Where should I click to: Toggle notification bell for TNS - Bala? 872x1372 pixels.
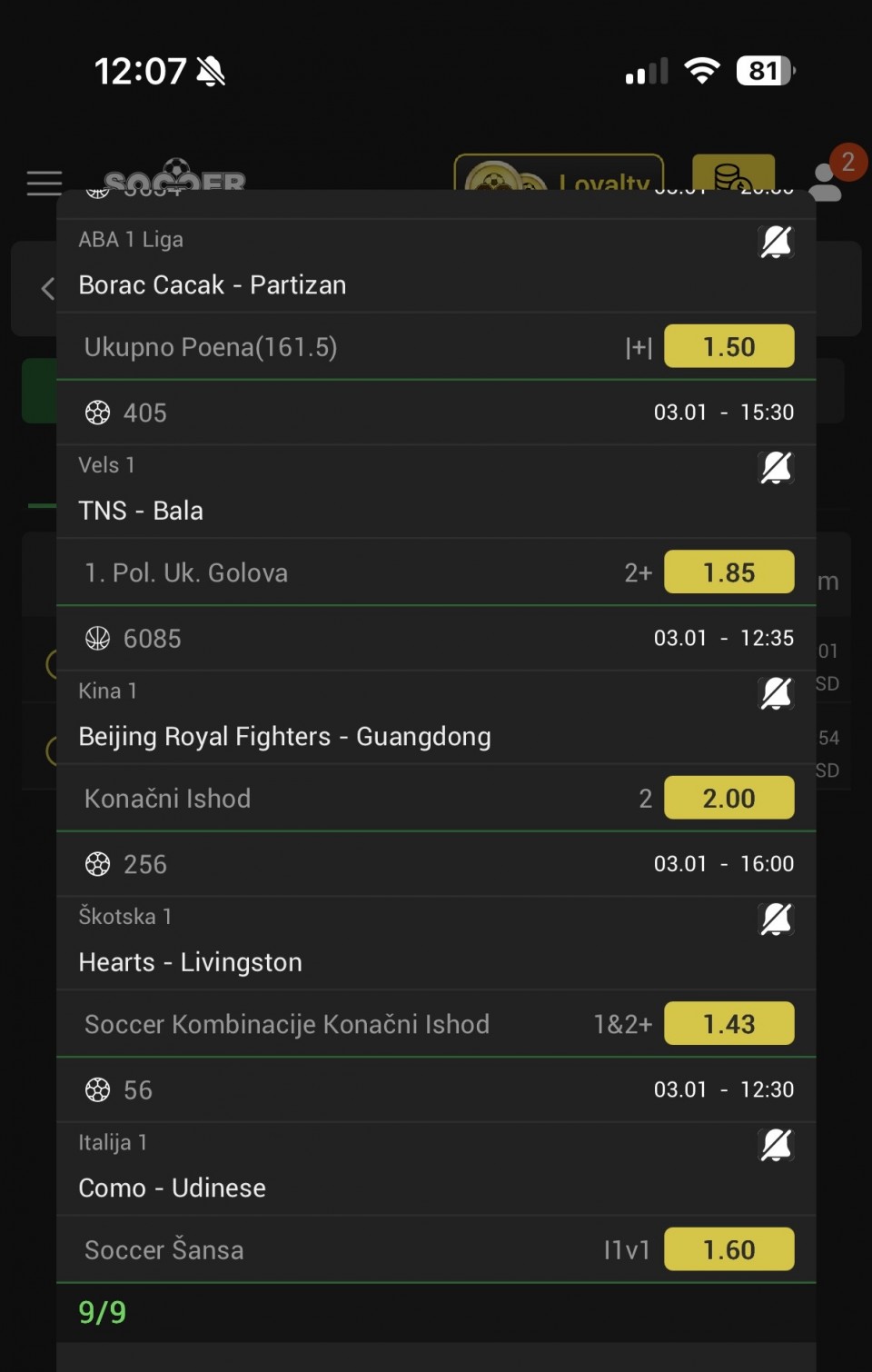[x=776, y=468]
